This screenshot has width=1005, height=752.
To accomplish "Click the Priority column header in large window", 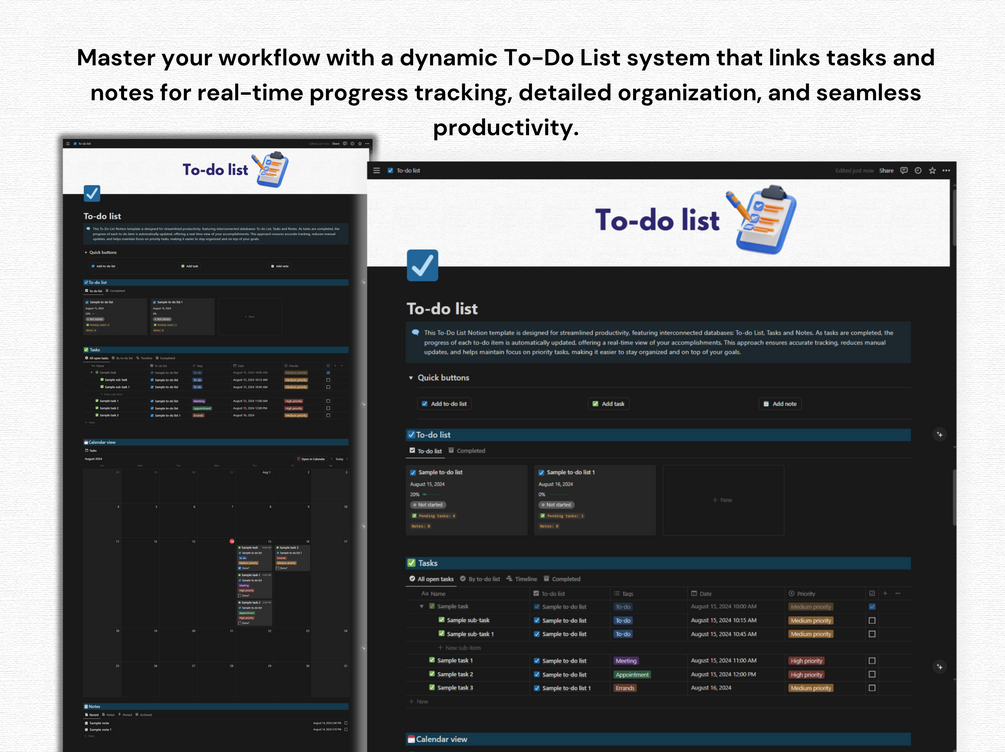I will (802, 594).
